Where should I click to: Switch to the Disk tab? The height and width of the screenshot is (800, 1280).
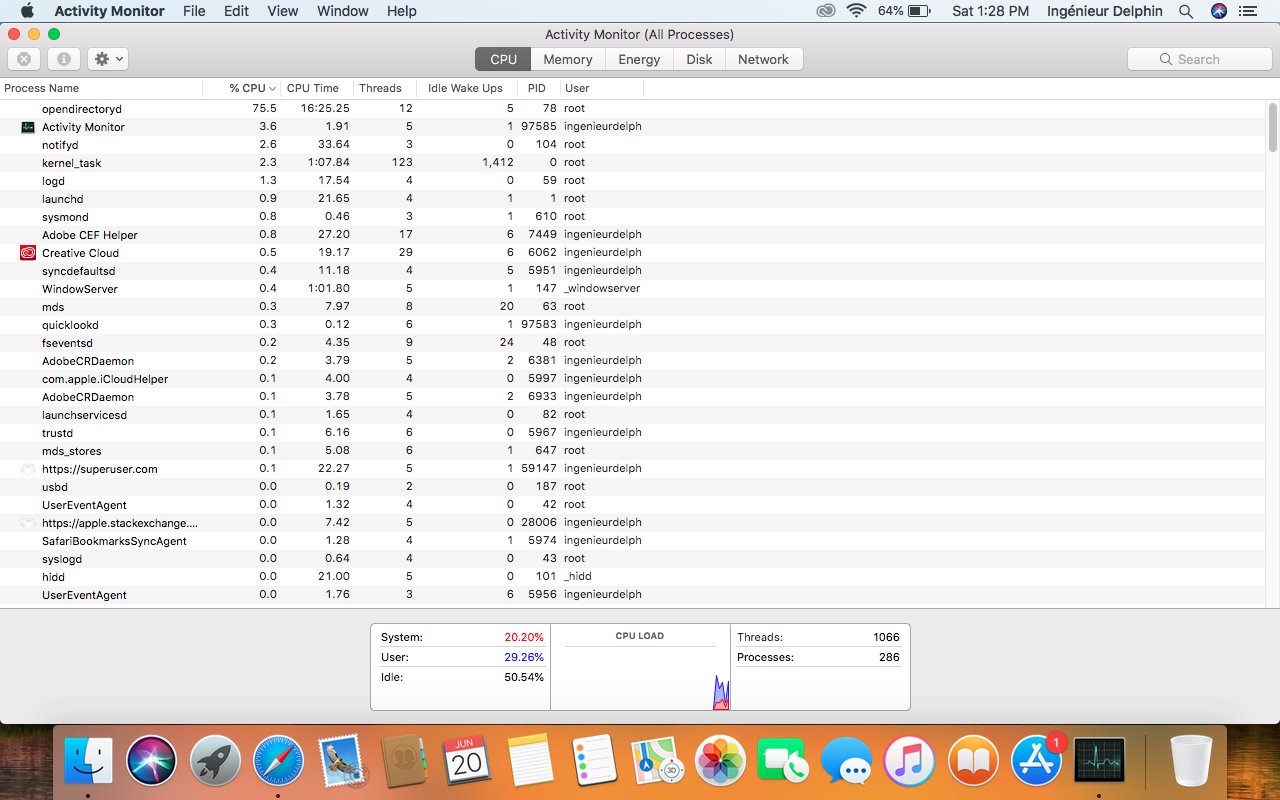pos(699,59)
